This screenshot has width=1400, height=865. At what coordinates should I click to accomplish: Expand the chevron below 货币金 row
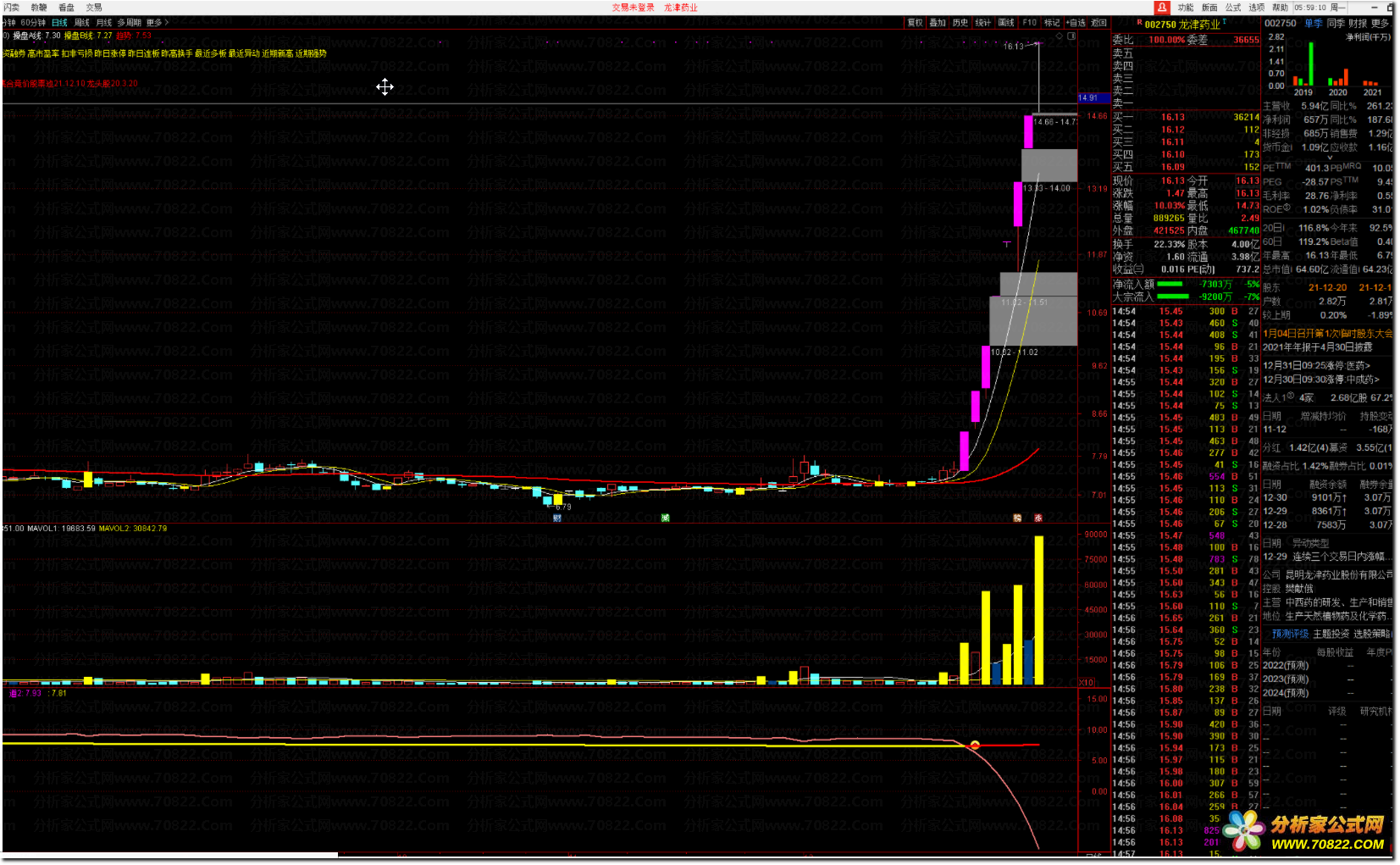pyautogui.click(x=1329, y=157)
